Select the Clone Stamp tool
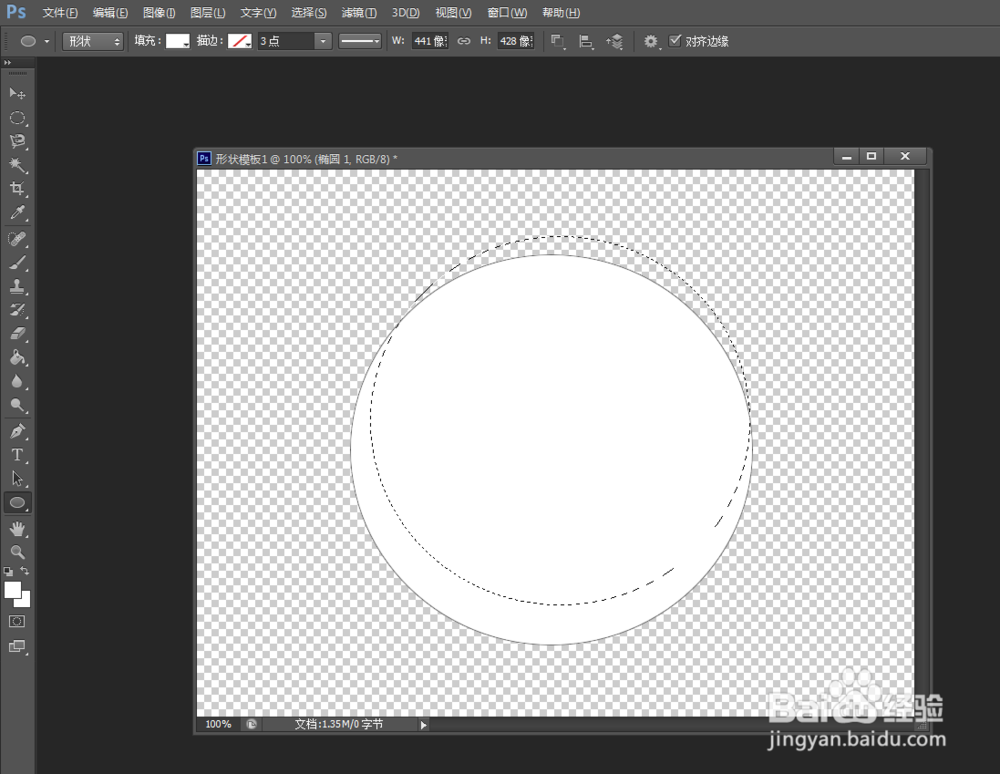Viewport: 1000px width, 774px height. (x=17, y=287)
